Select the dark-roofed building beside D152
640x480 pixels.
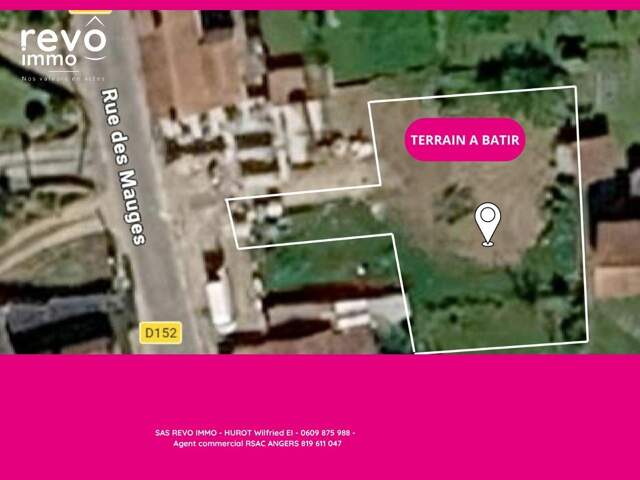tap(61, 324)
